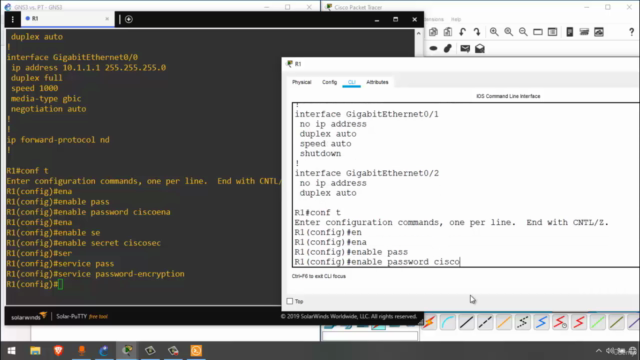Viewport: 640px width, 360px height.
Task: Click the white text field below the device icons
Action: point(370,336)
